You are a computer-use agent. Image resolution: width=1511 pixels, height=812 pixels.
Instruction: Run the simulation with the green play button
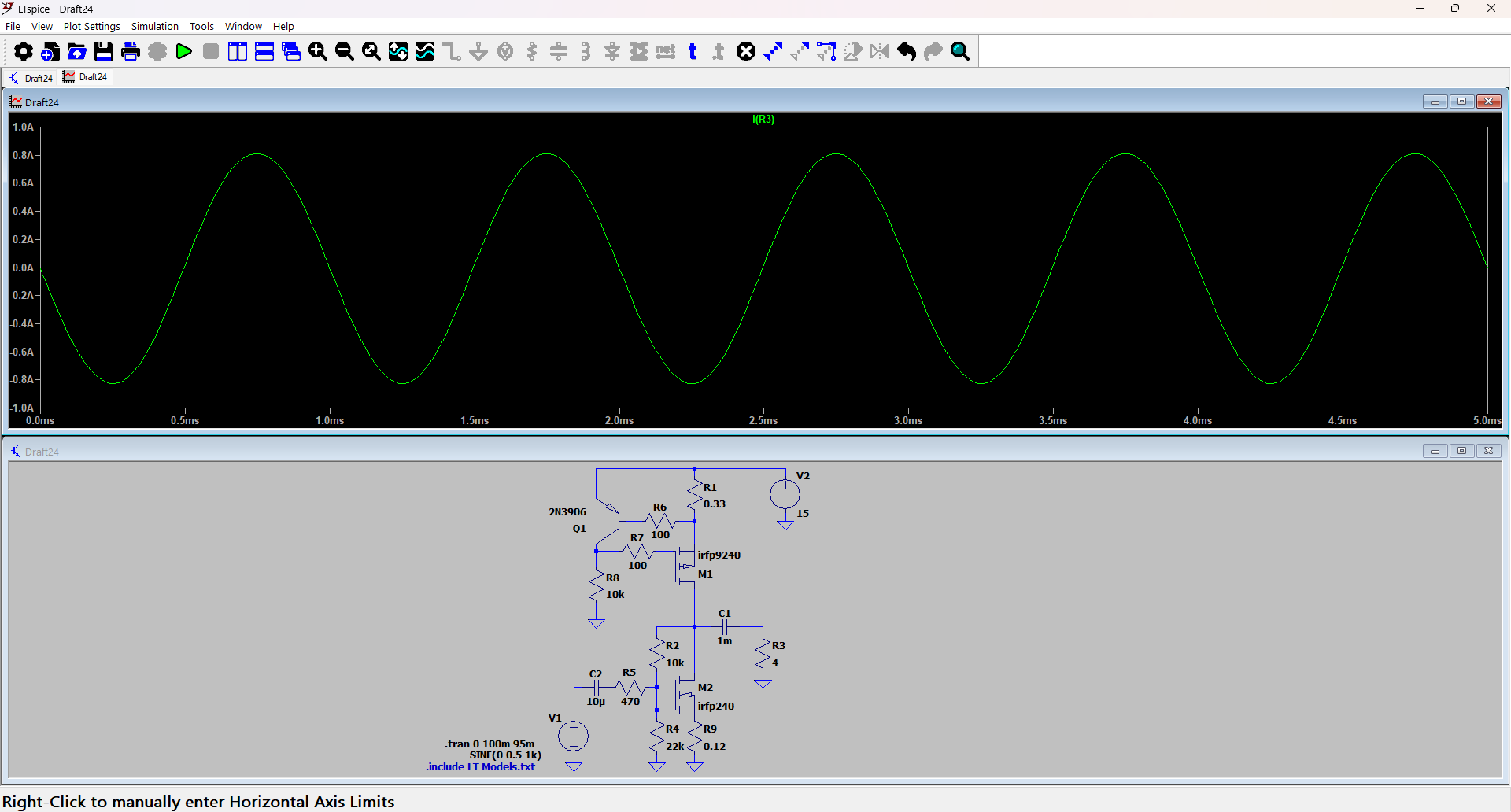pos(184,51)
